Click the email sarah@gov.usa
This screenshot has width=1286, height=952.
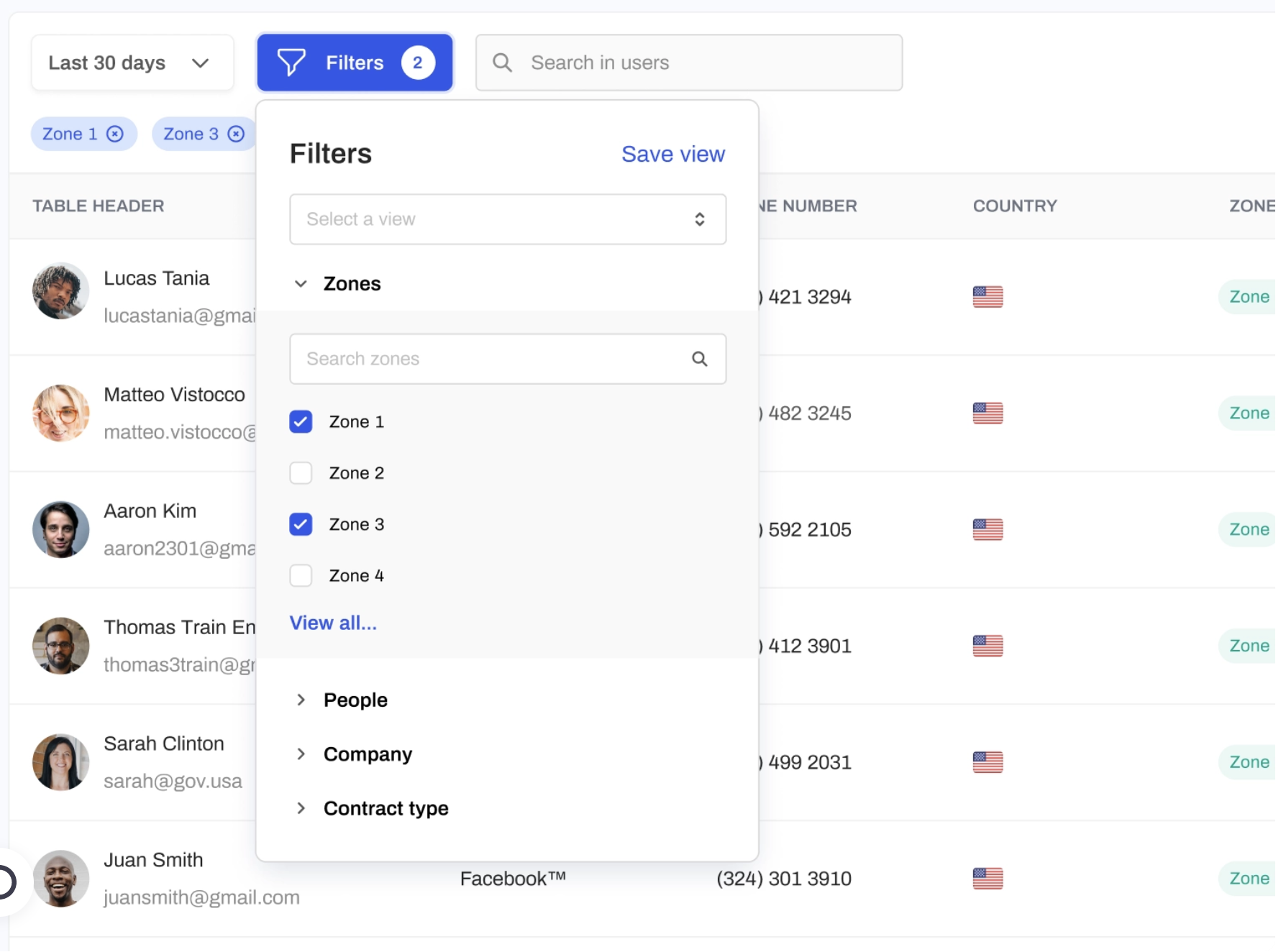173,781
